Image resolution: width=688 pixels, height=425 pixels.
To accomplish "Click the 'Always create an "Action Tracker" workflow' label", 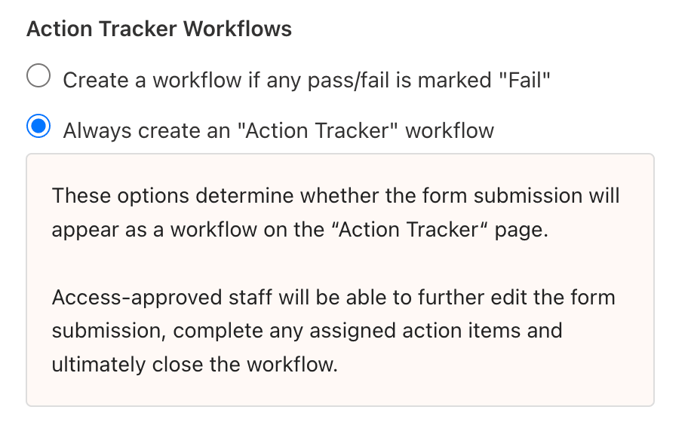I will (278, 130).
